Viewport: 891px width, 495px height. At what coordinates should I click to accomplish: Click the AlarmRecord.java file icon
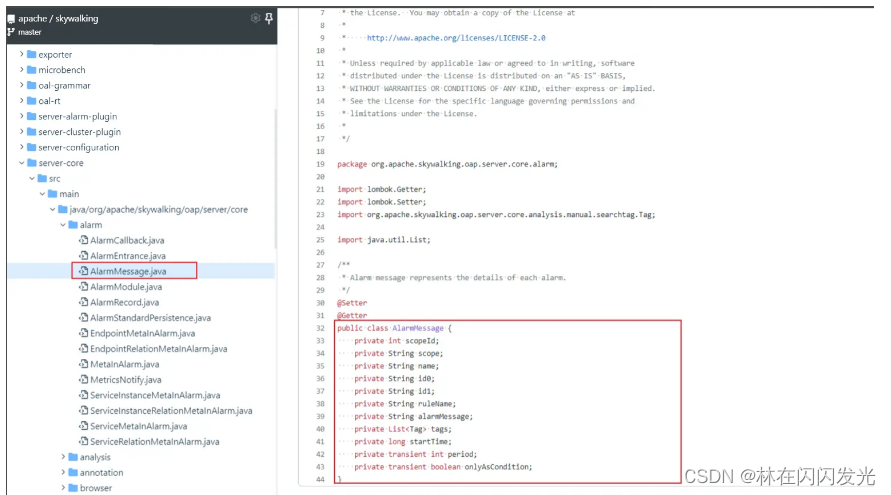(84, 302)
